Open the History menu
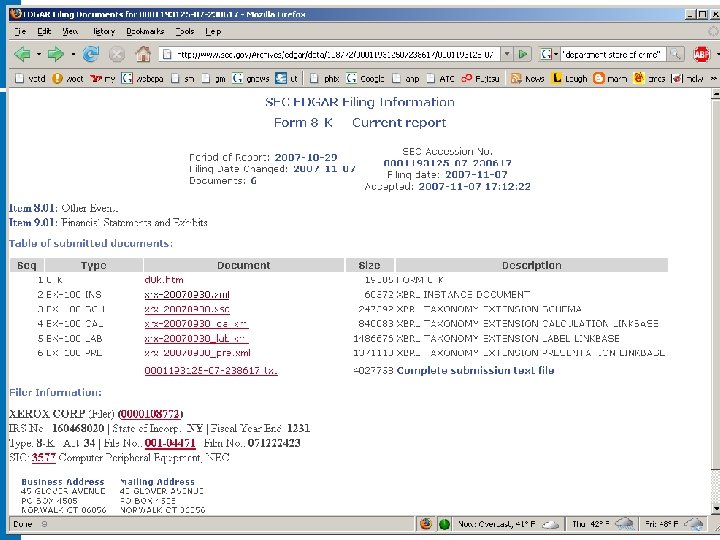 (104, 31)
